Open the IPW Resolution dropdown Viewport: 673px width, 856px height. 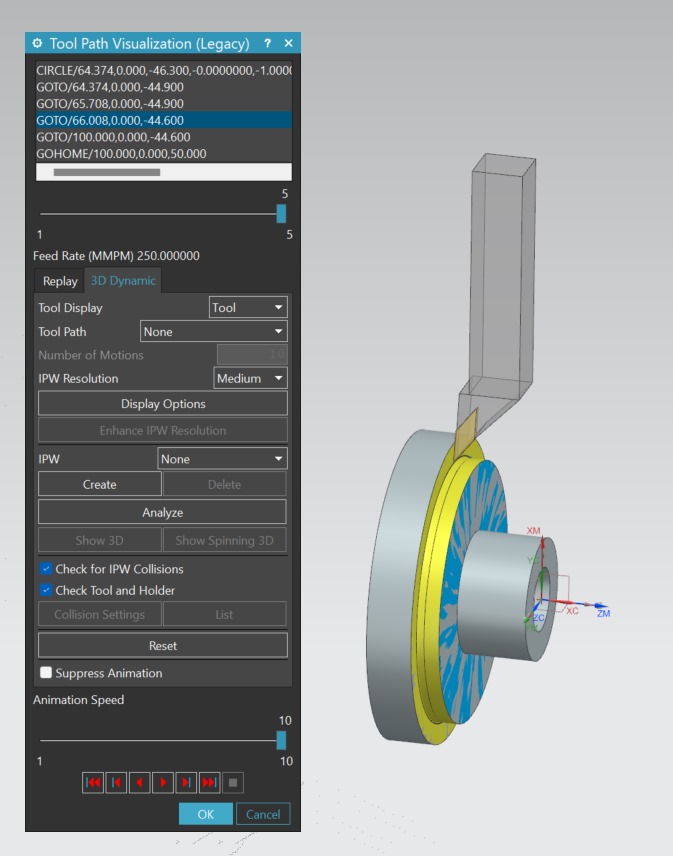pyautogui.click(x=250, y=379)
